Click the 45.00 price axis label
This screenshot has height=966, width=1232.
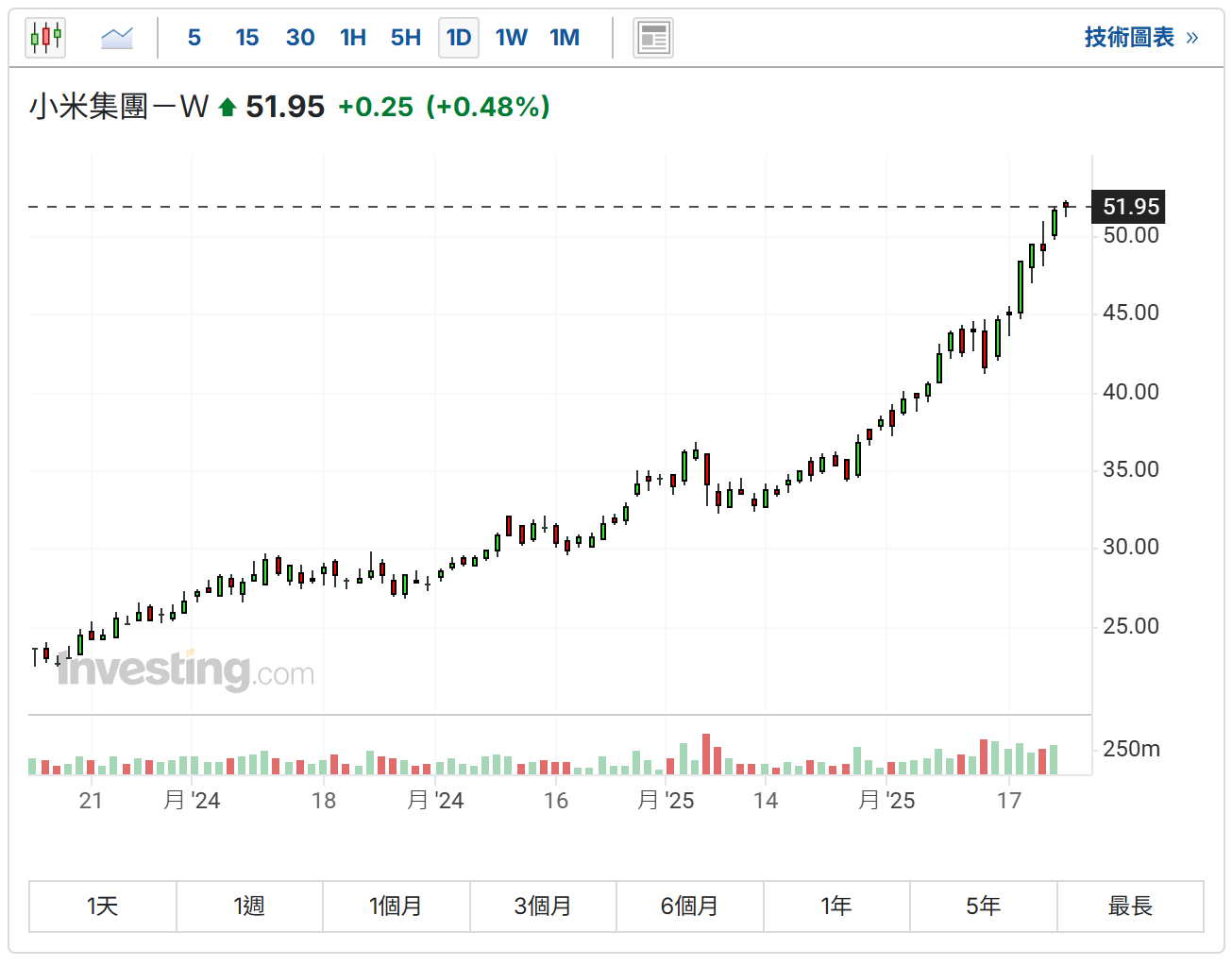pyautogui.click(x=1131, y=314)
